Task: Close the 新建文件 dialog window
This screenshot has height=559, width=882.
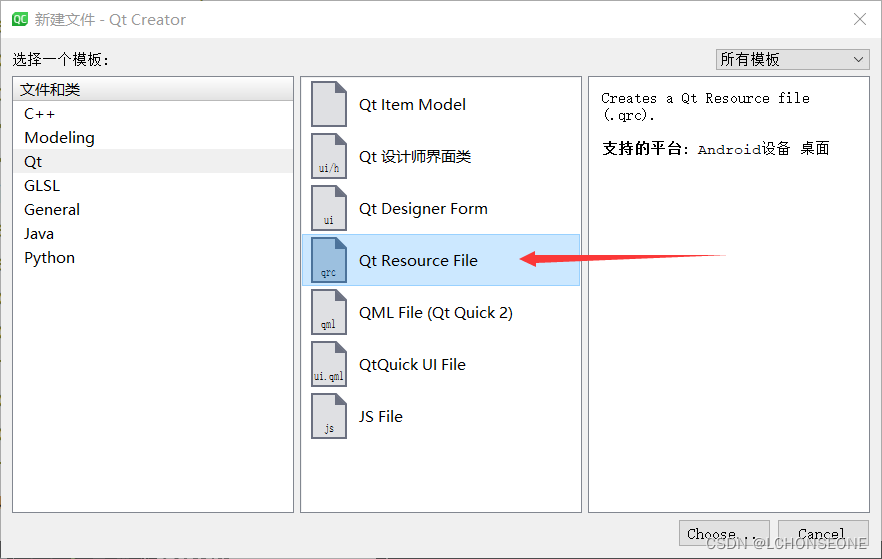Action: click(x=860, y=19)
